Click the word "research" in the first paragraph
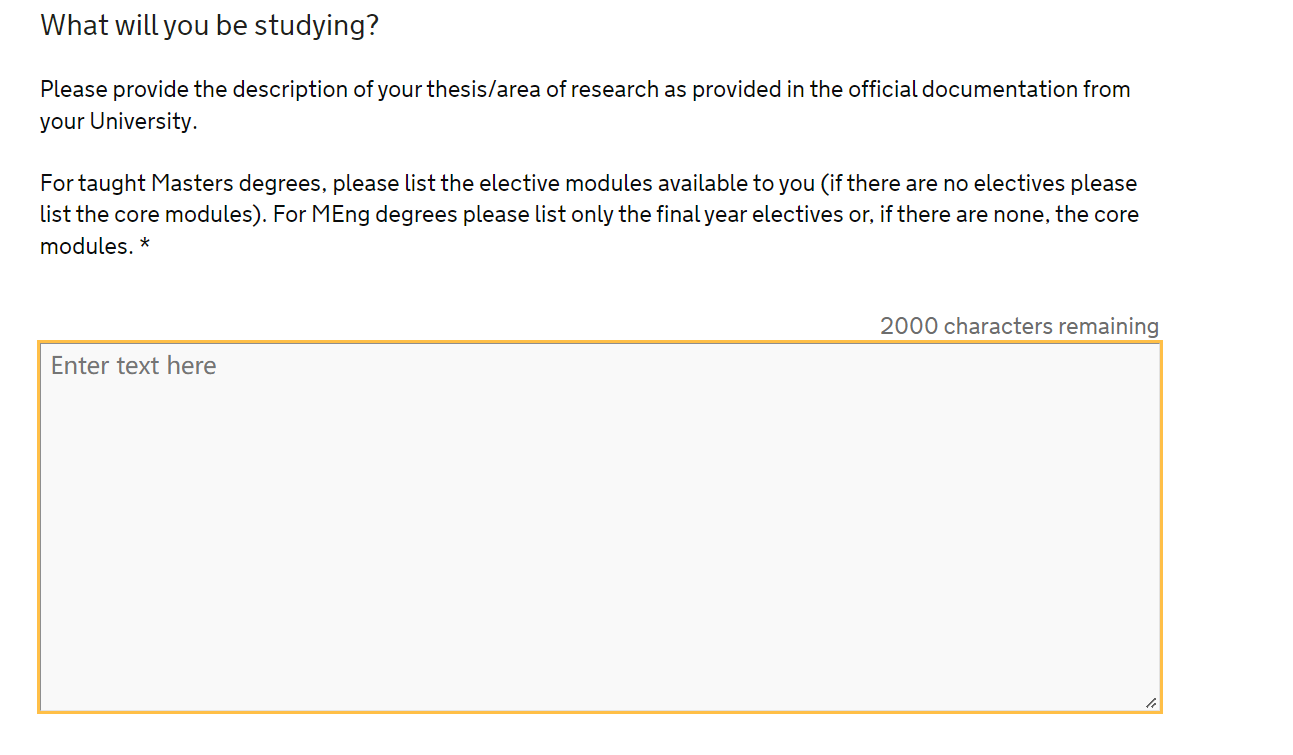The image size is (1293, 755). point(612,89)
